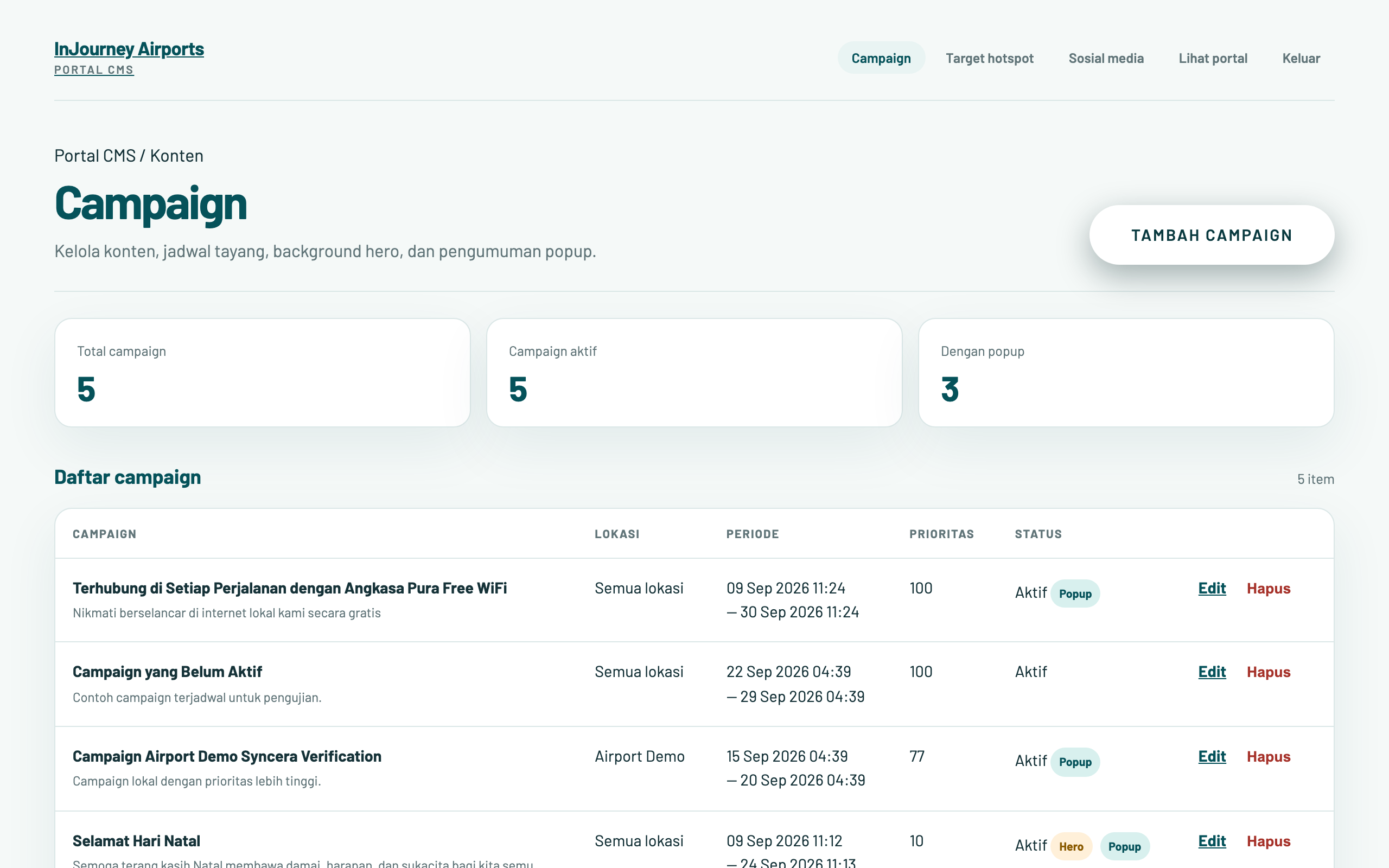Viewport: 1389px width, 868px height.
Task: Click the PERIODE column header
Action: tap(753, 534)
